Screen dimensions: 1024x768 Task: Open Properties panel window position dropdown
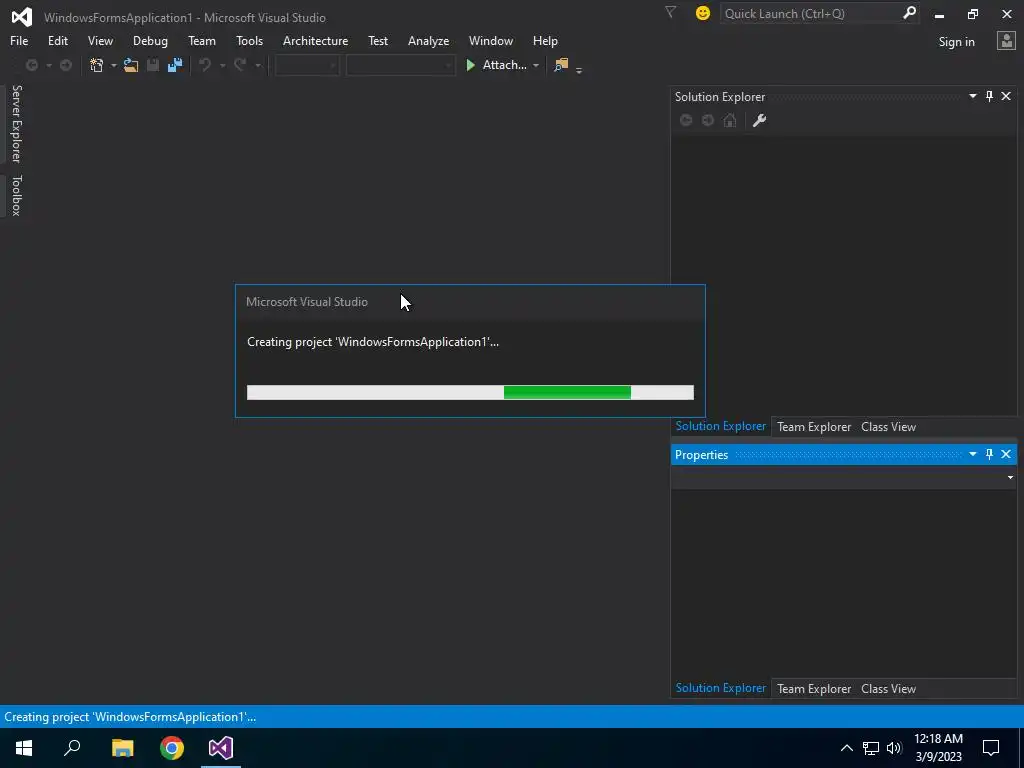click(x=972, y=454)
